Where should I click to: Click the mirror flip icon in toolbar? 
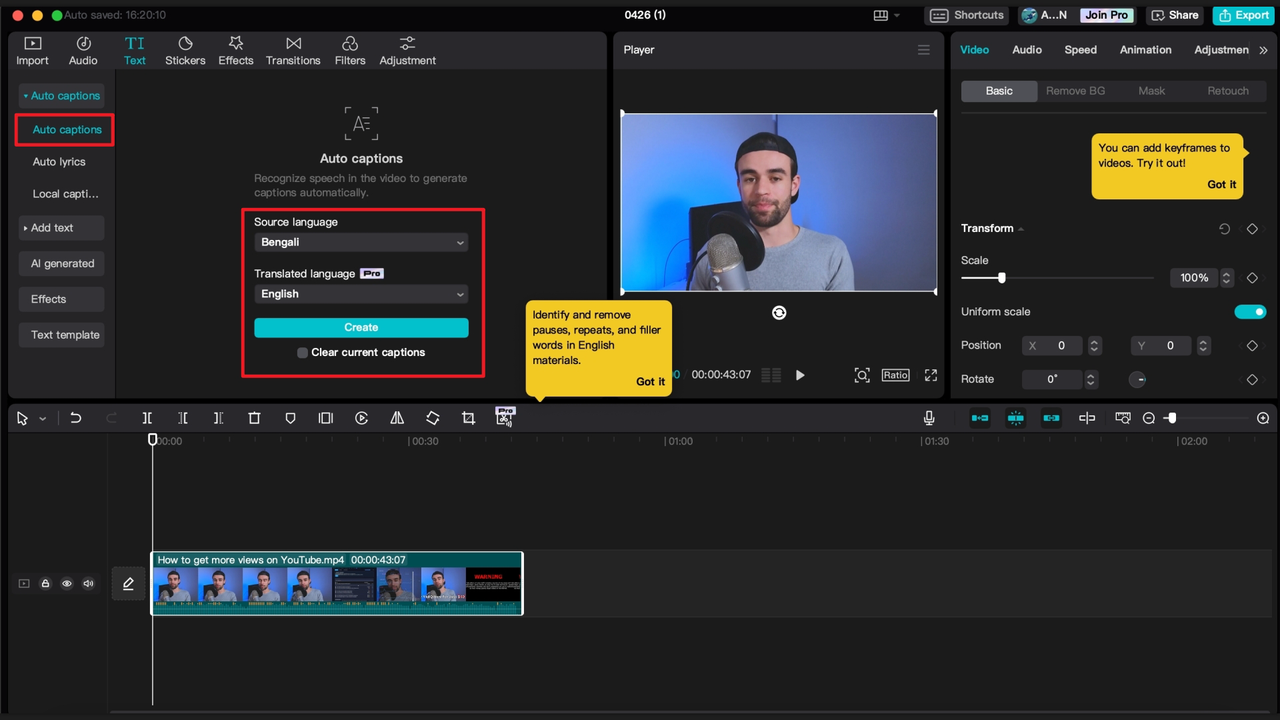pos(397,418)
